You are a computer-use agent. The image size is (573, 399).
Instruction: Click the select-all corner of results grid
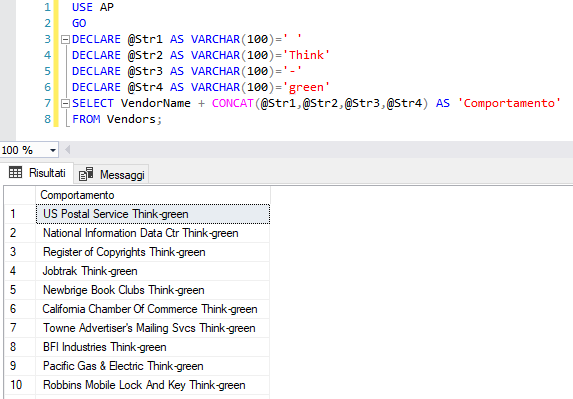pyautogui.click(x=20, y=195)
